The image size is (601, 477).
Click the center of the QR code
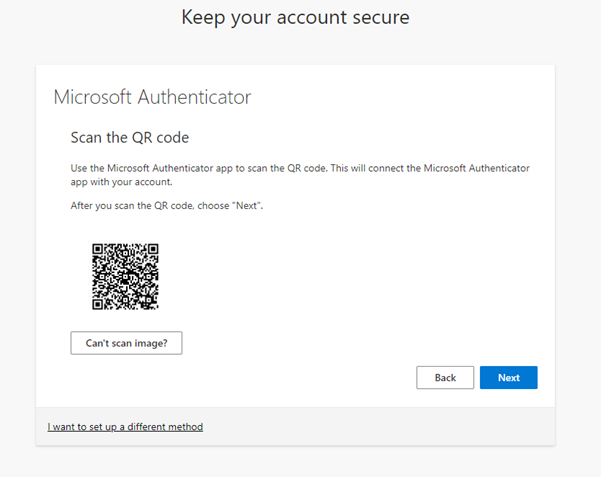point(125,276)
